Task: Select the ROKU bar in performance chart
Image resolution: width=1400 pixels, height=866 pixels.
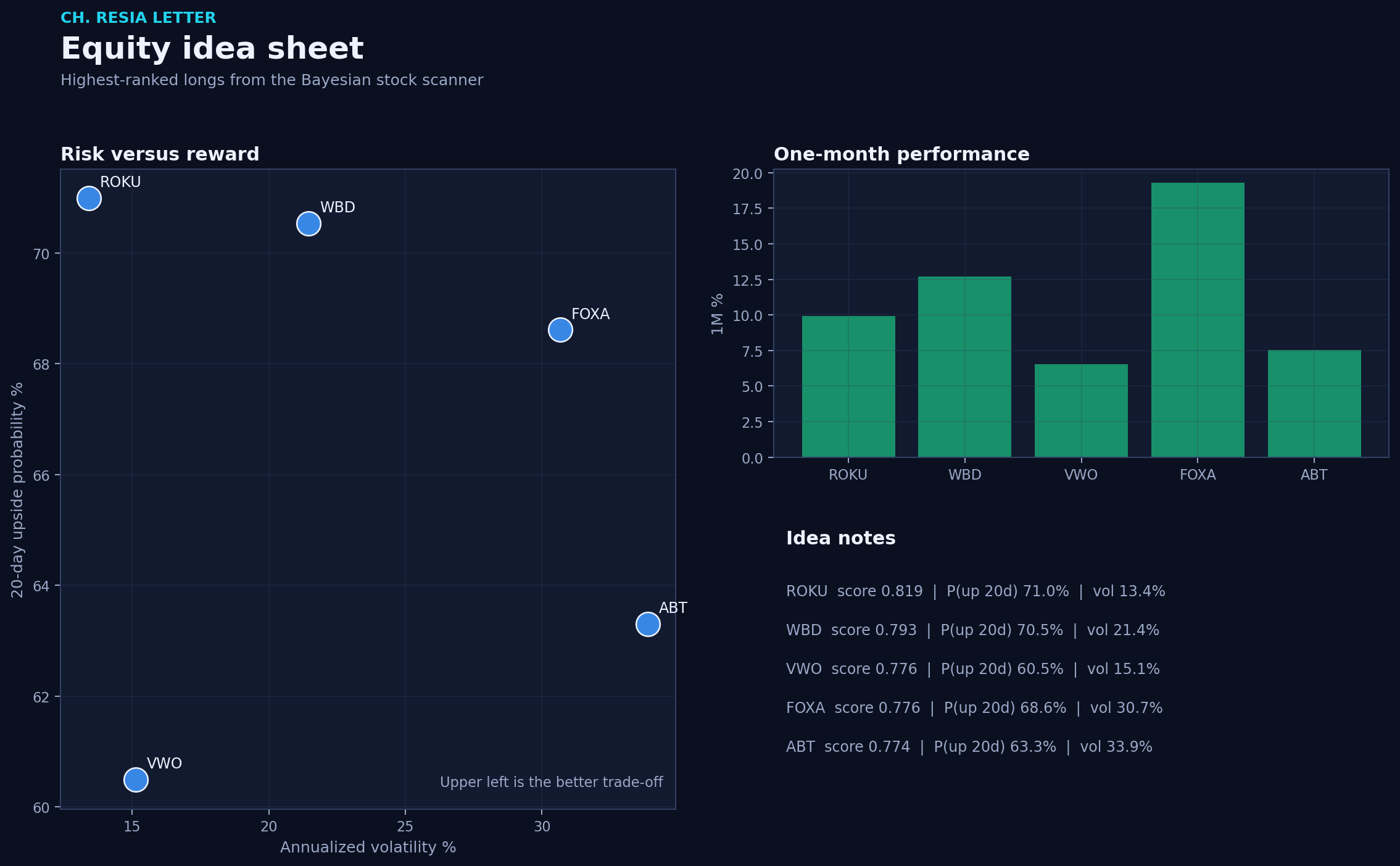Action: click(848, 386)
